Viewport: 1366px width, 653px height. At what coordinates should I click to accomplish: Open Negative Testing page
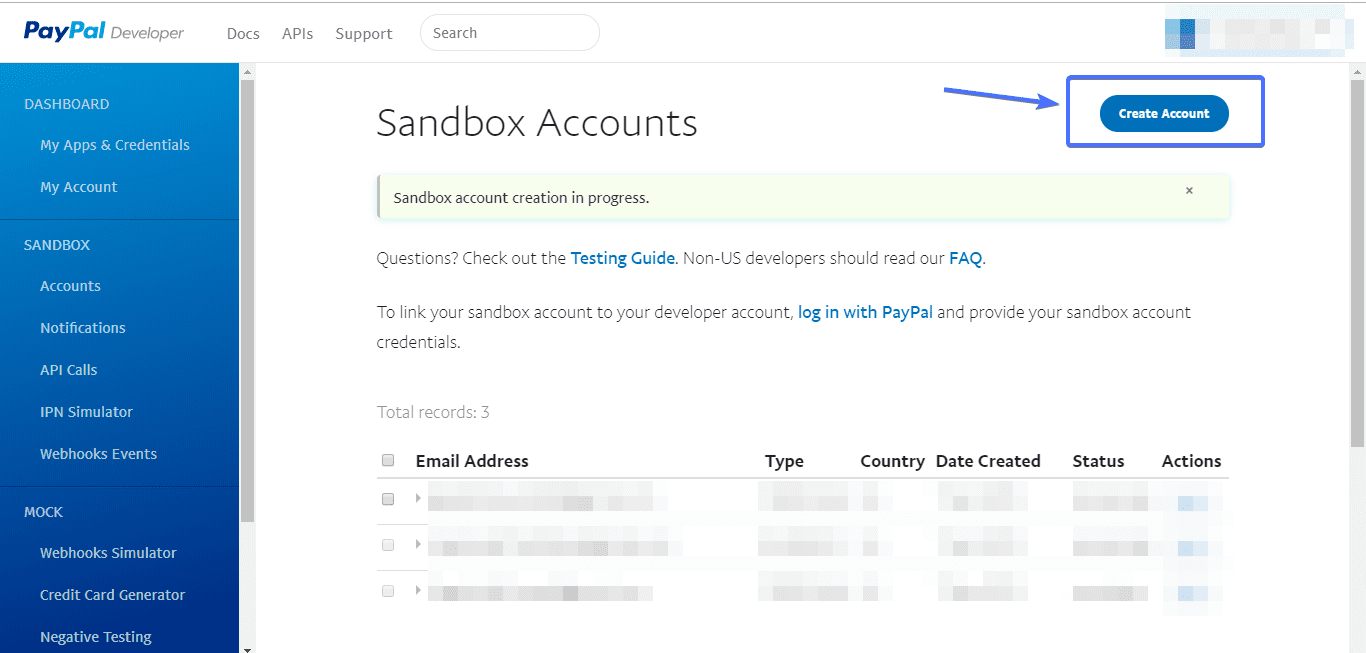[96, 637]
